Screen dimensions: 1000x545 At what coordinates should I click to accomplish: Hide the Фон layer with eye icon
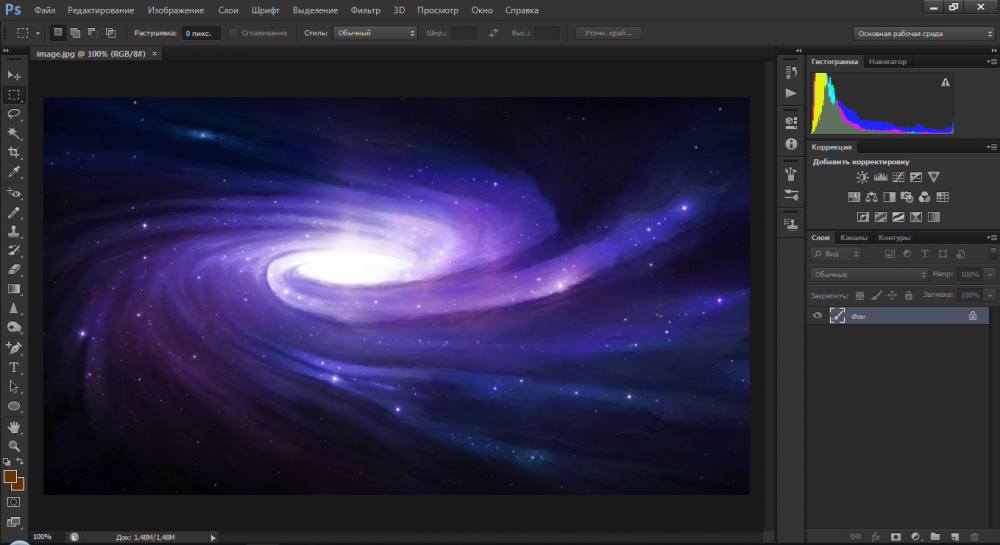click(818, 315)
